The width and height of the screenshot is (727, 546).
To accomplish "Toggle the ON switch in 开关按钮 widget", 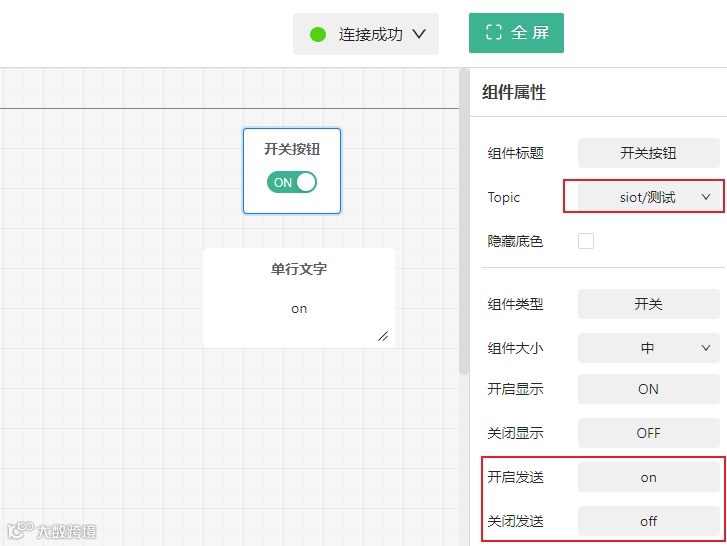I will click(x=292, y=182).
